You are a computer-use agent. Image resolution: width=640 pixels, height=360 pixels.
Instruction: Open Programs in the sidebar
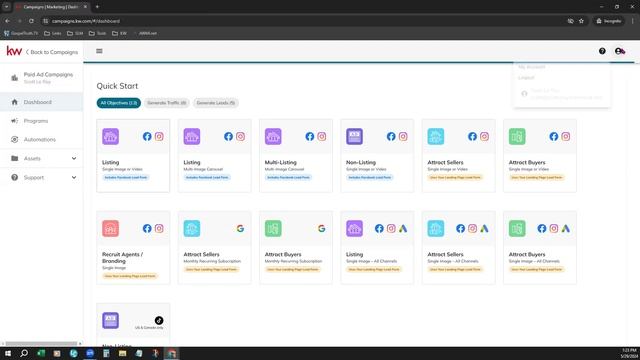point(42,121)
